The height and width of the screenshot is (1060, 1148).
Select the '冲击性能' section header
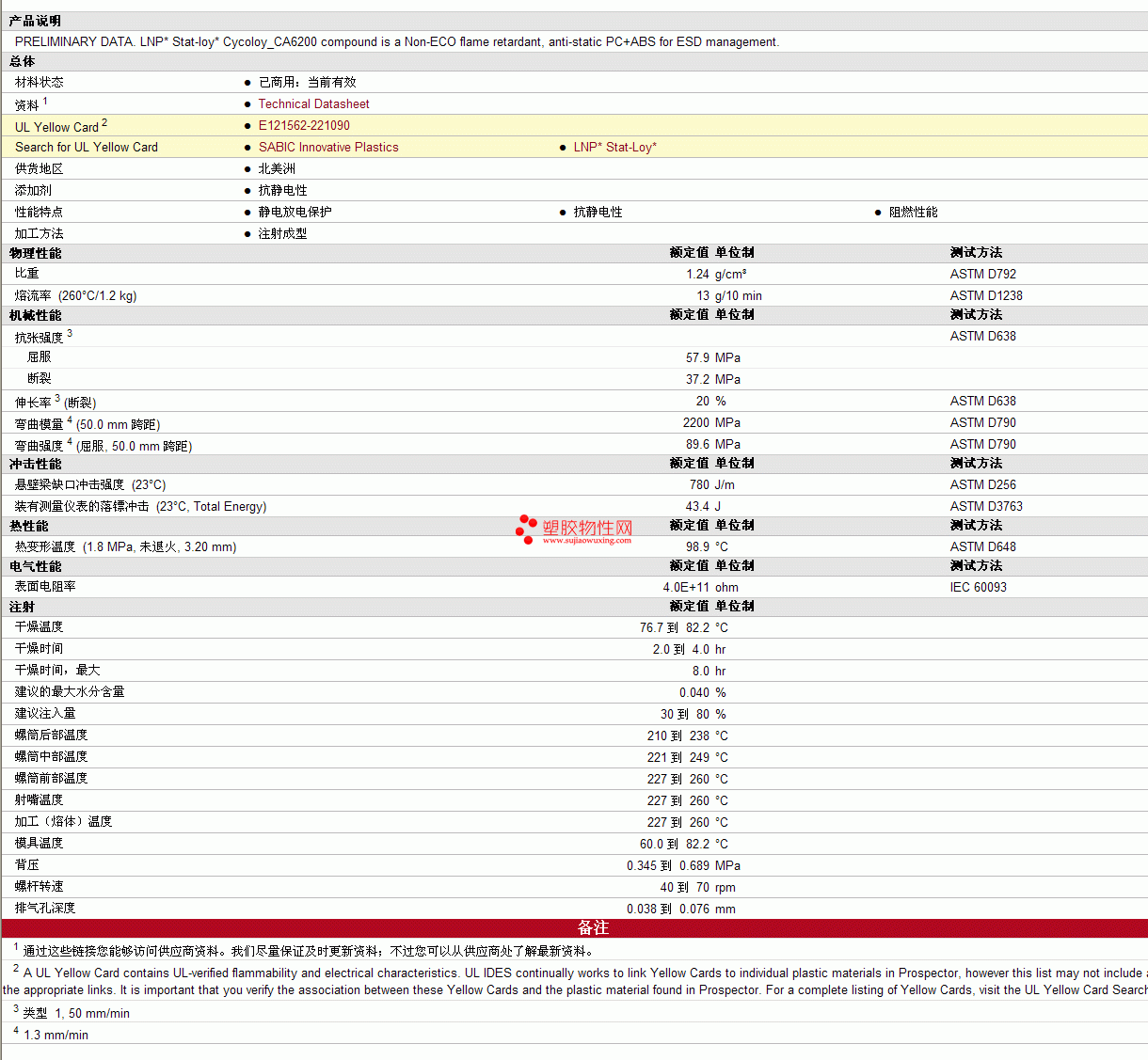tap(35, 464)
